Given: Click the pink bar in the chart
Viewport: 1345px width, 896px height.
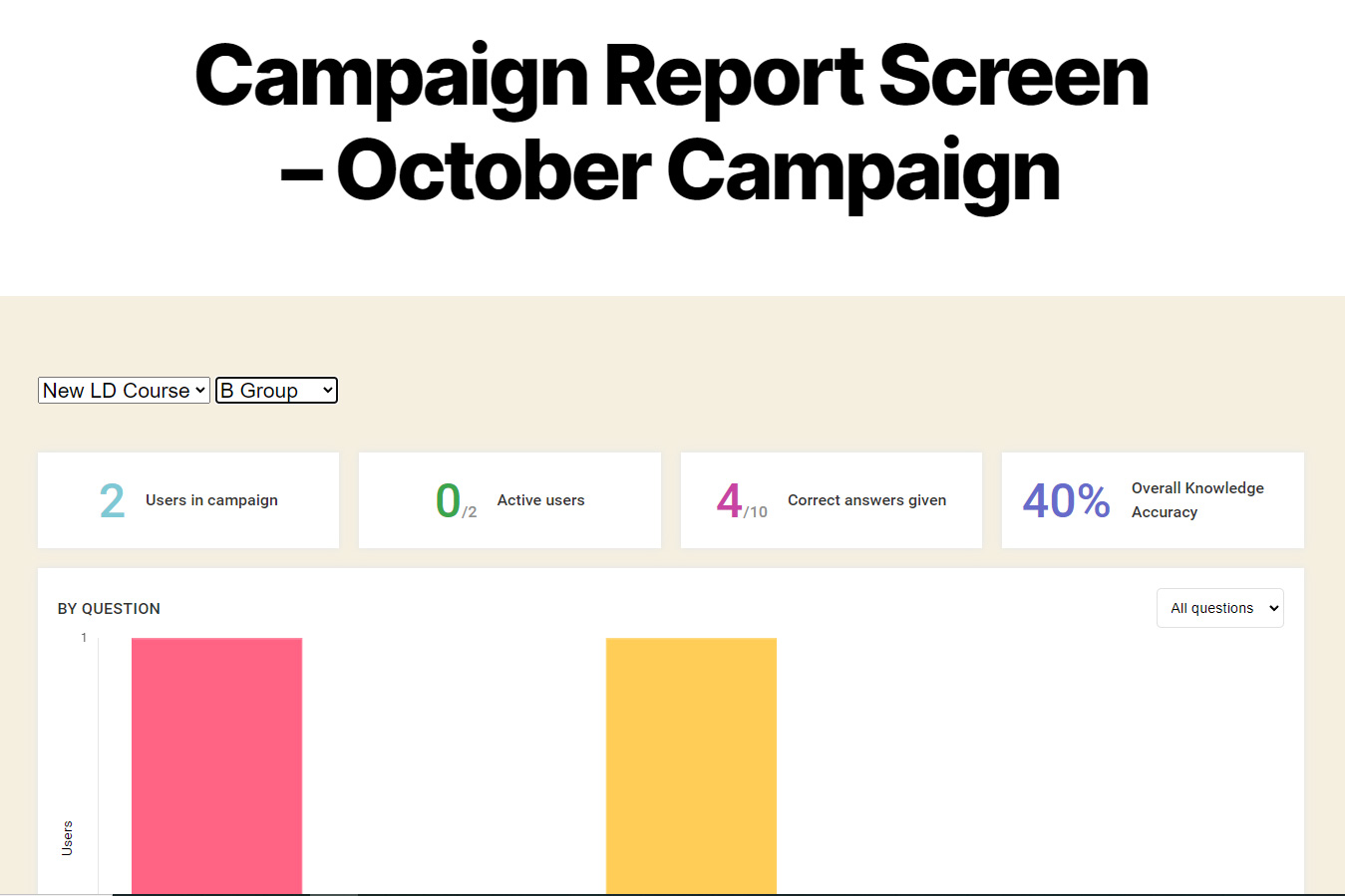Looking at the screenshot, I should pyautogui.click(x=216, y=765).
